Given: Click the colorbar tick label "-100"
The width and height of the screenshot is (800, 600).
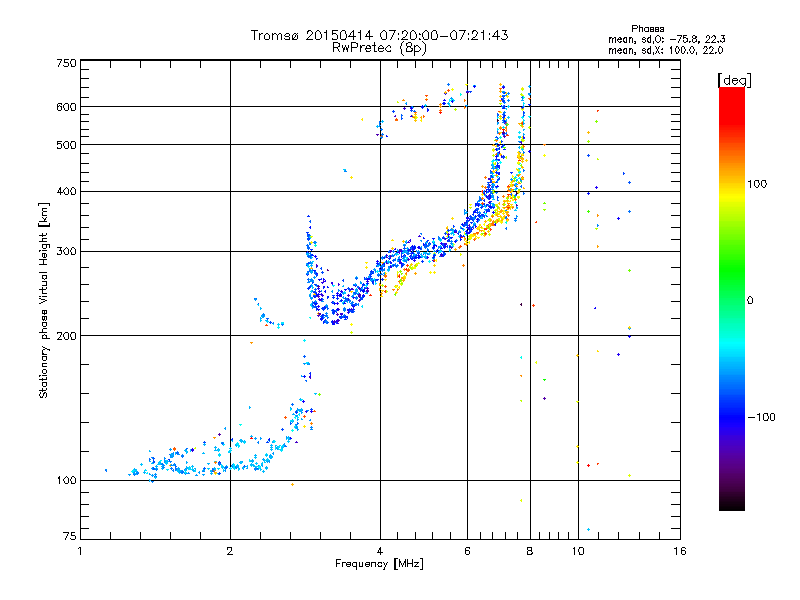Looking at the screenshot, I should pos(761,417).
